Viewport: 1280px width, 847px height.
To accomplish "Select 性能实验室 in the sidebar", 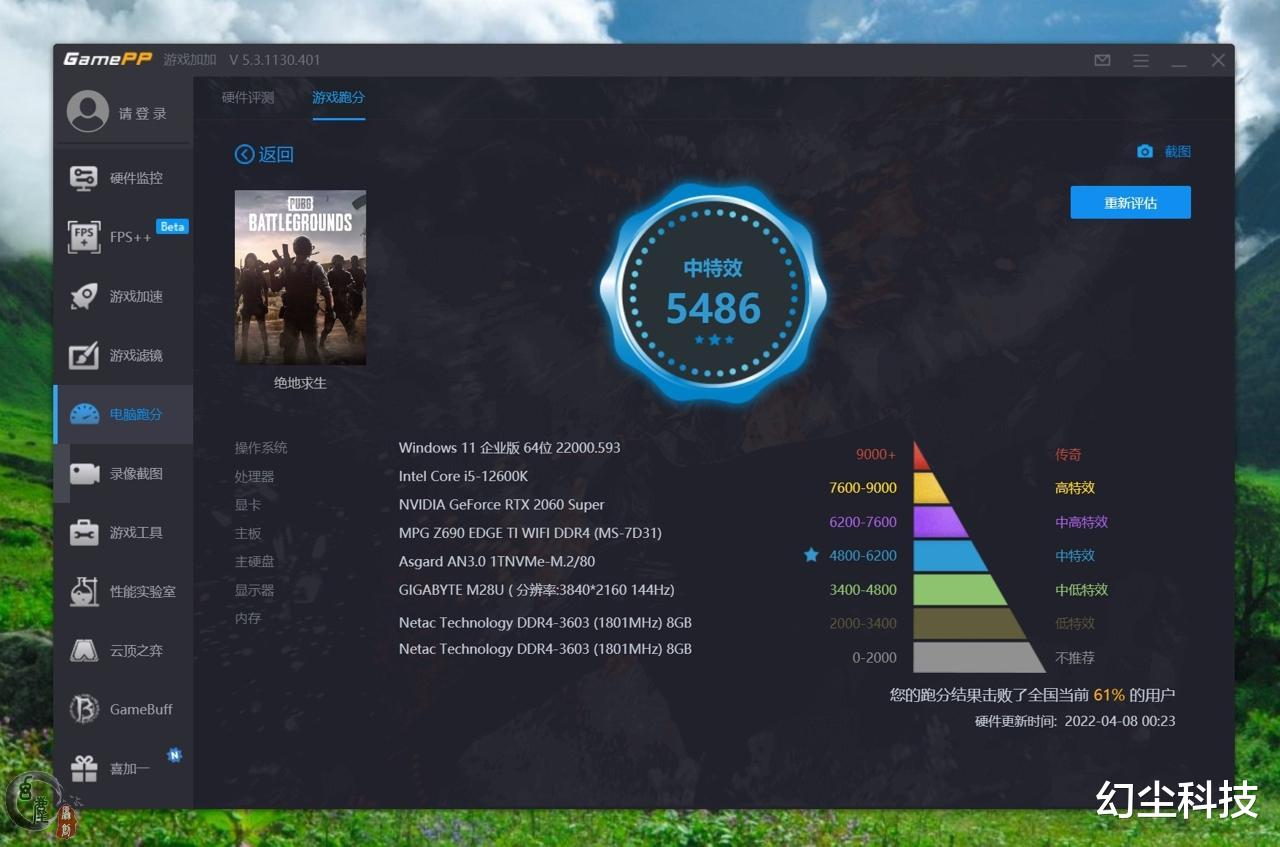I will point(143,591).
